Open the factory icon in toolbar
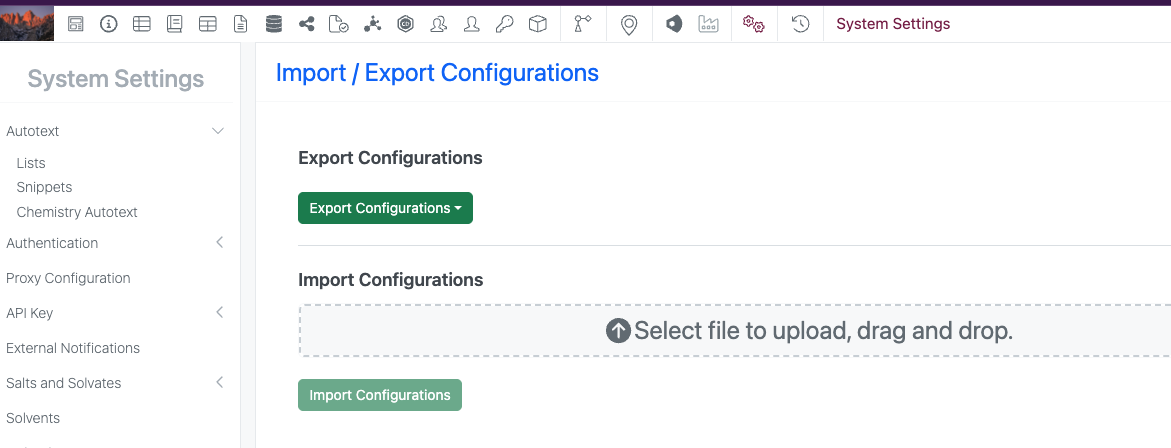This screenshot has height=448, width=1171. (708, 24)
